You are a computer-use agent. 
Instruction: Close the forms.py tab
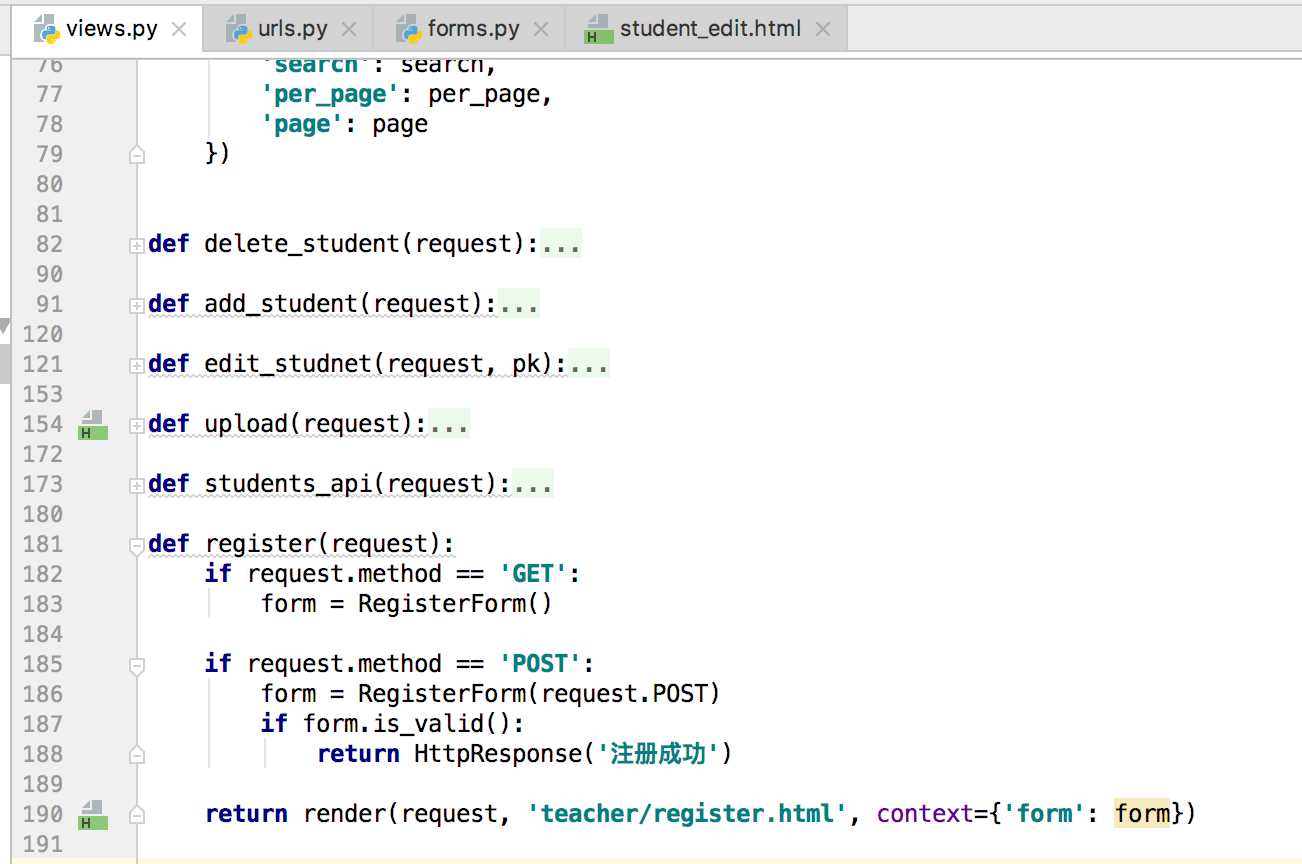pos(541,29)
